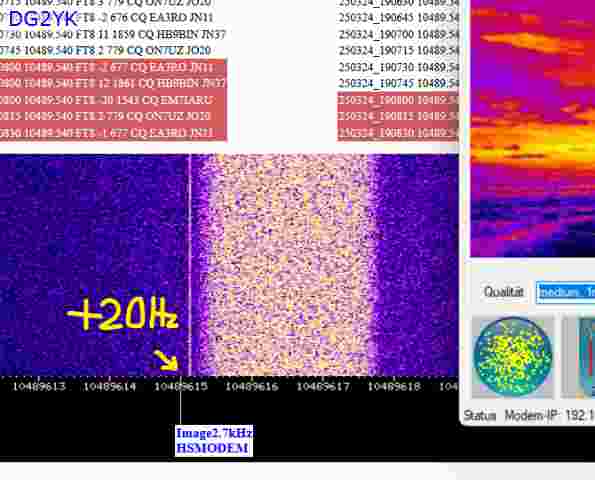Click the circular constellation diagram thumbnail
The height and width of the screenshot is (480, 595).
point(512,357)
